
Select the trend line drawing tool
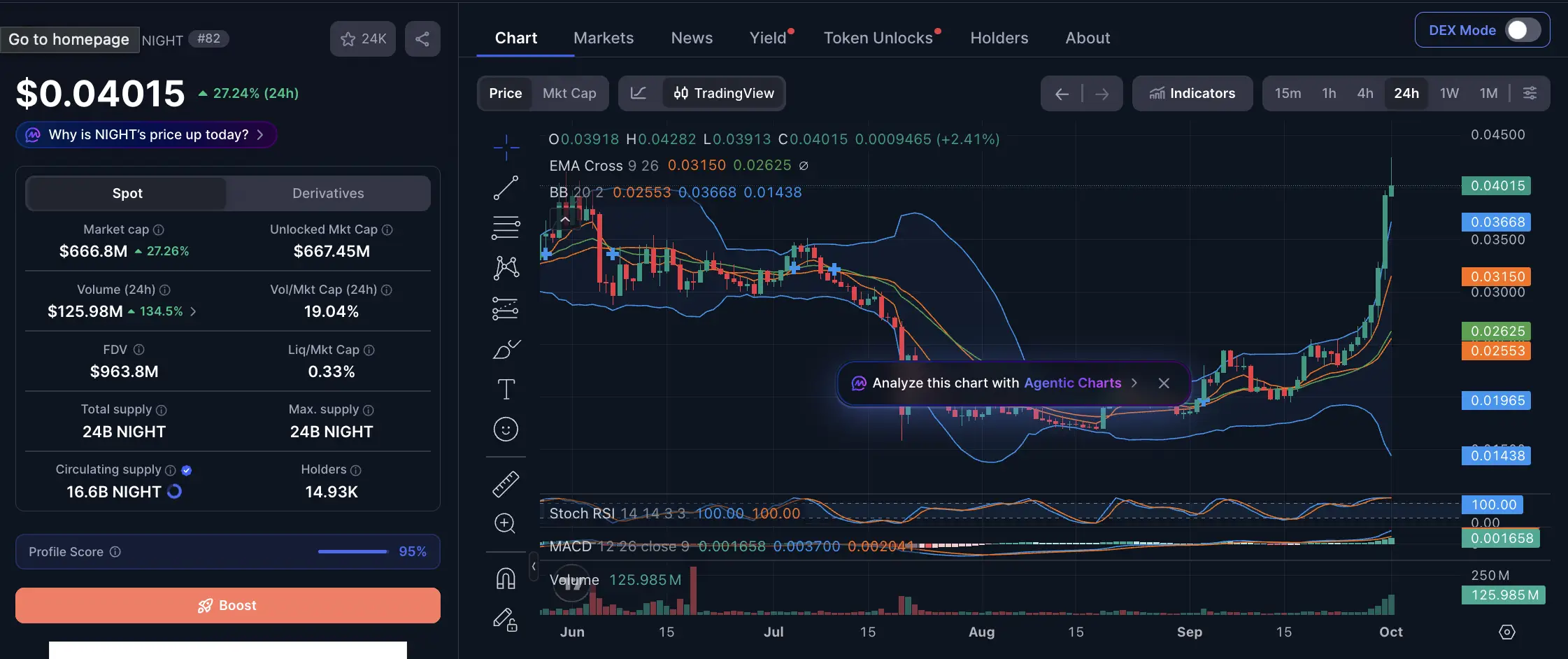506,187
